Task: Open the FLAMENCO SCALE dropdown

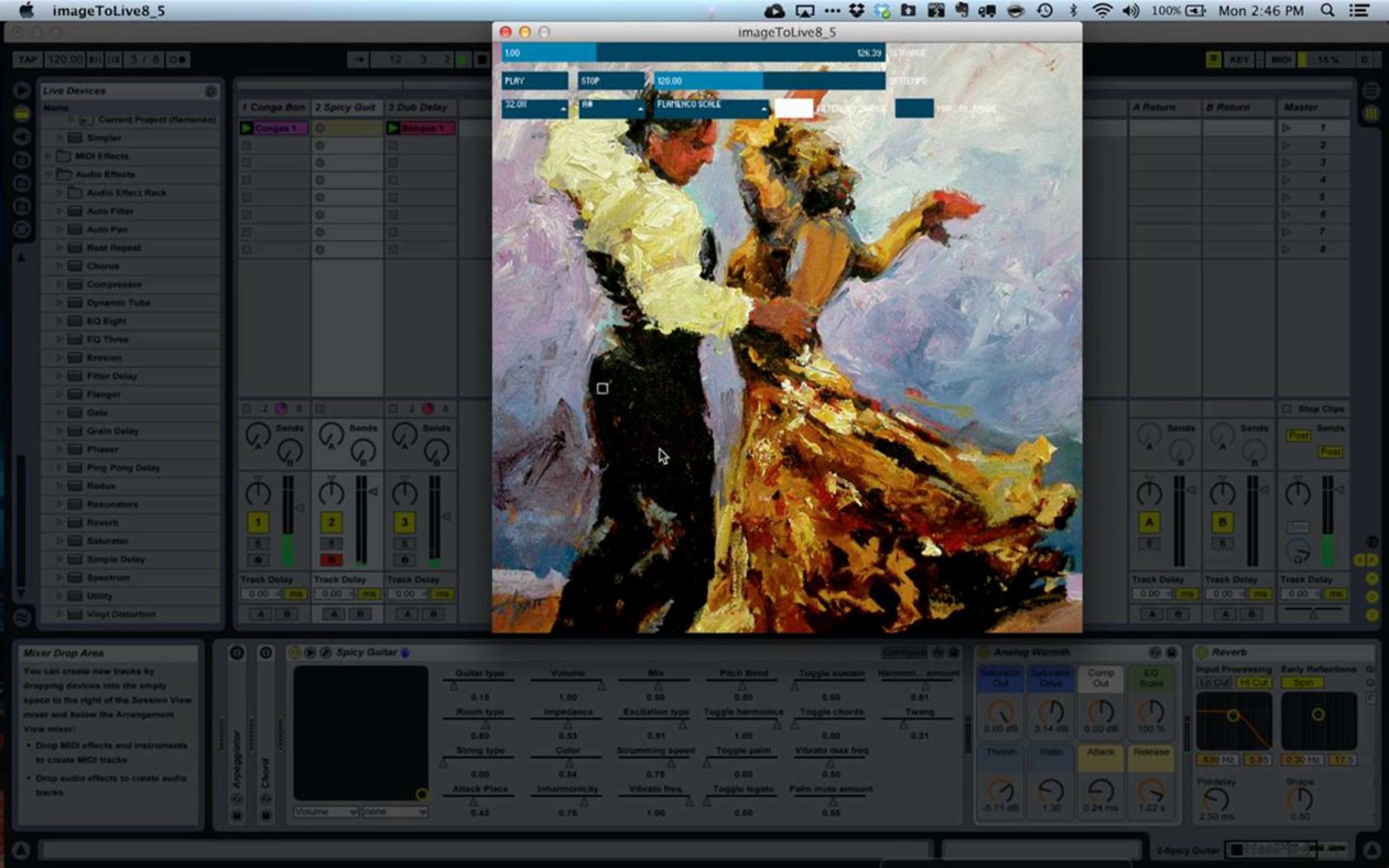Action: pyautogui.click(x=711, y=108)
